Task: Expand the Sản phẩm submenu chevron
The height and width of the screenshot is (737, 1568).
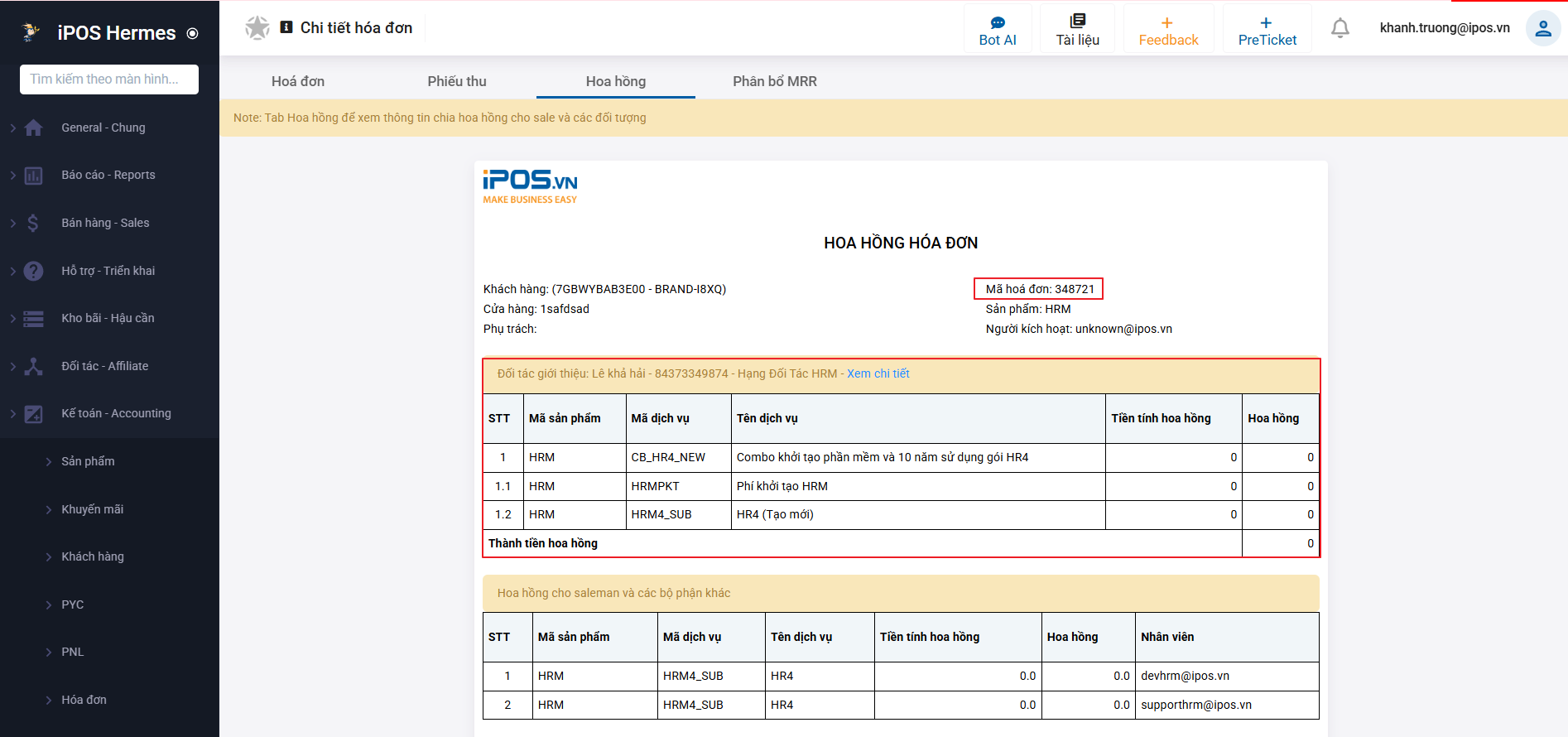Action: (49, 462)
